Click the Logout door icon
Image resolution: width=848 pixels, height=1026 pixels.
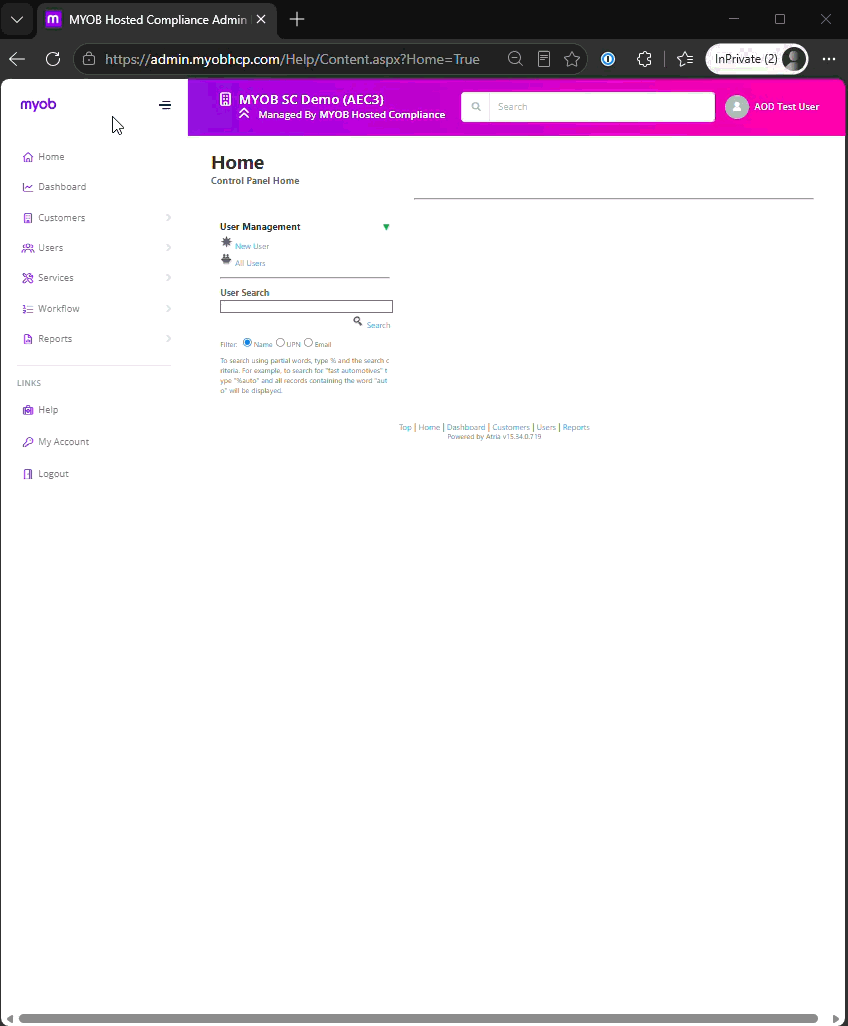pos(27,474)
